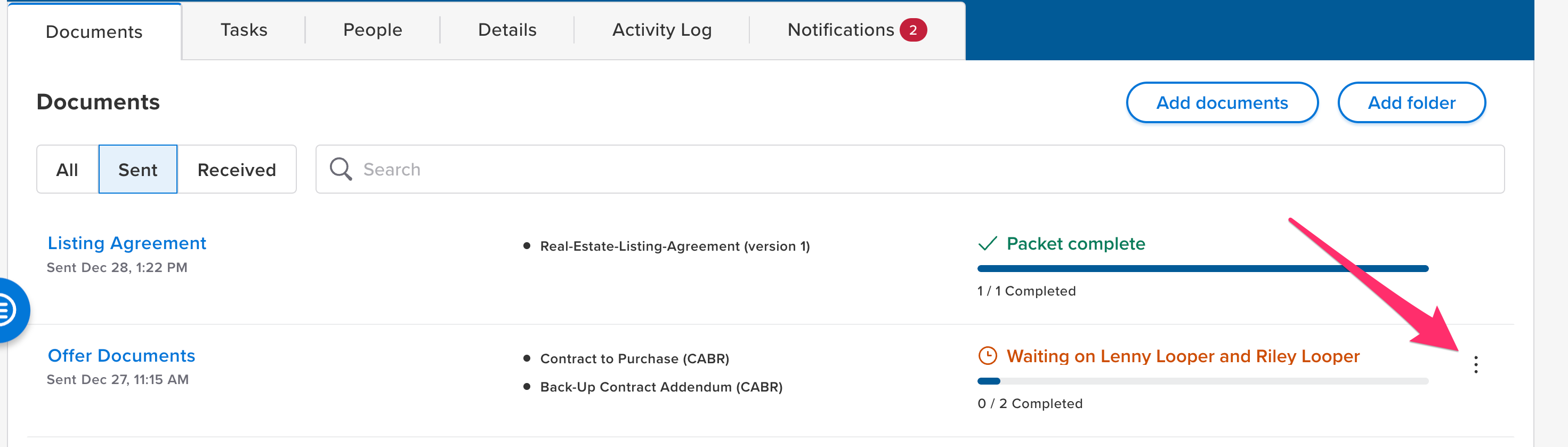Open the three-dot menu for Offer Documents
1568x447 pixels.
click(x=1475, y=364)
